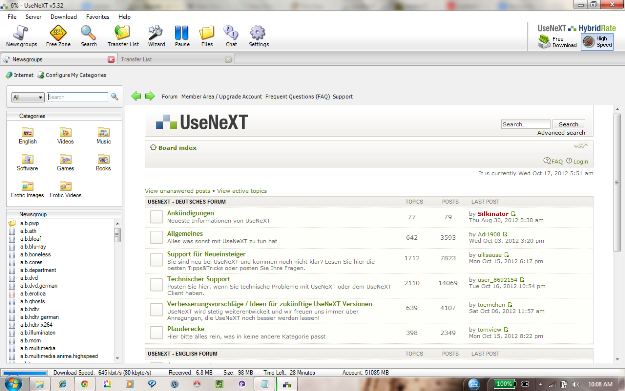This screenshot has width=625, height=391.
Task: Open Internet Explorer from the taskbar
Action: (62, 384)
